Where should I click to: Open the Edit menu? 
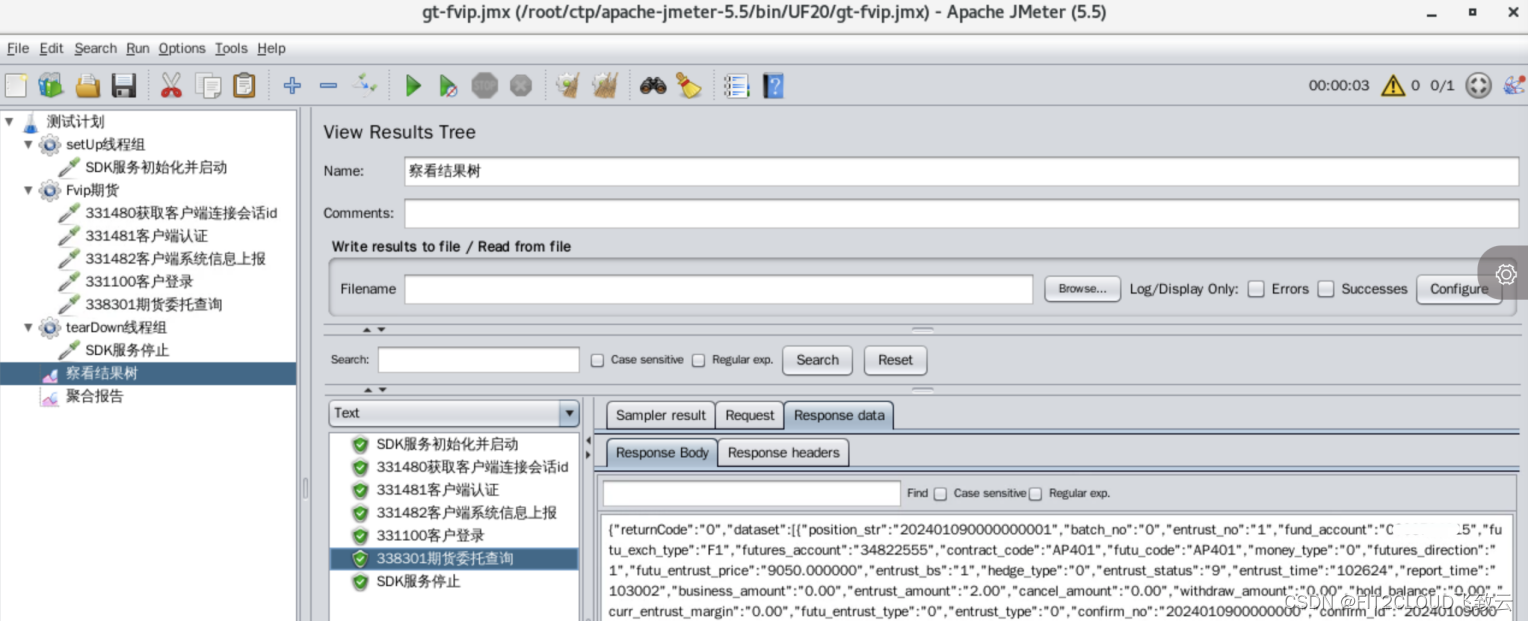pos(51,48)
